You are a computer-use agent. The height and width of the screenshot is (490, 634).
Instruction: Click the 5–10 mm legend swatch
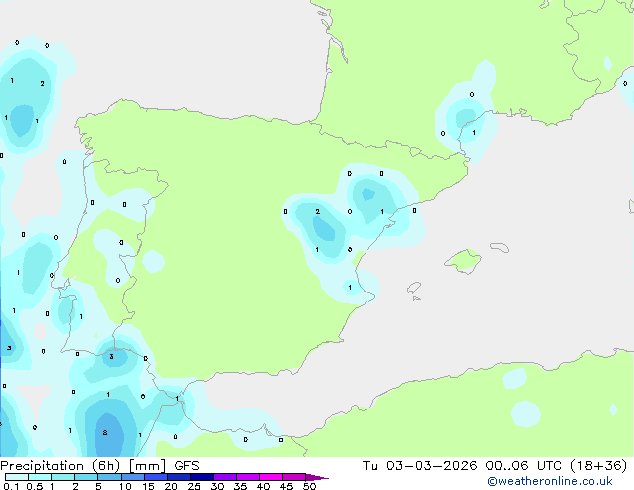click(x=109, y=477)
